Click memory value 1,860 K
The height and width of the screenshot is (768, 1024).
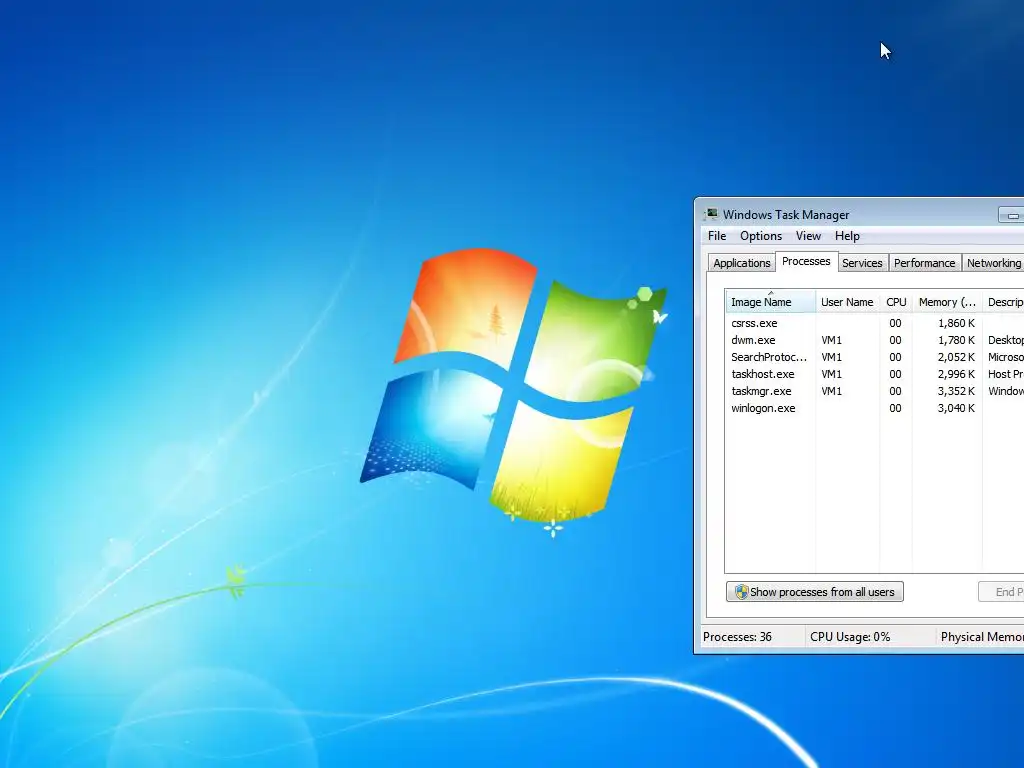pos(956,323)
